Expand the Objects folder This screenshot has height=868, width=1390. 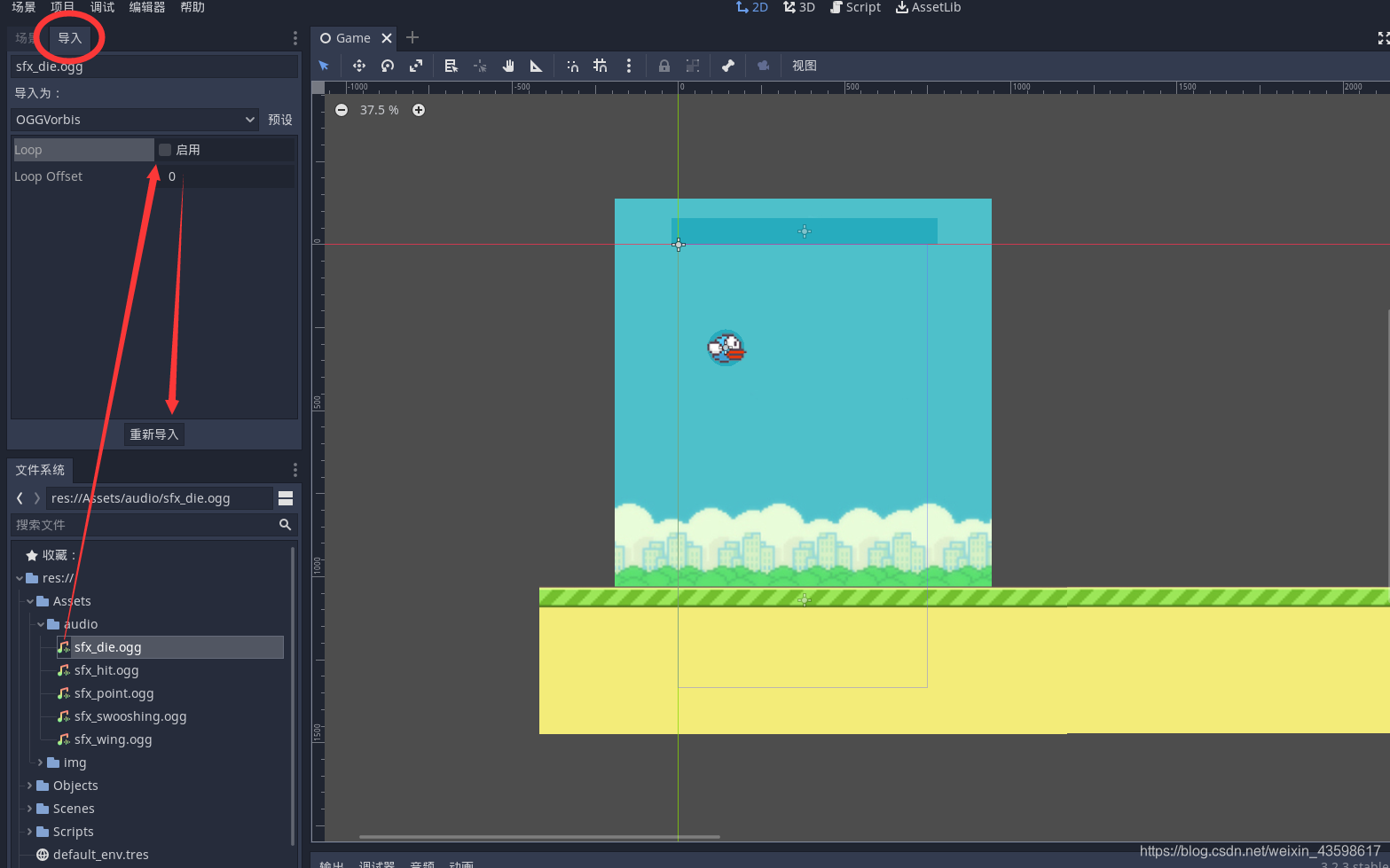(30, 786)
